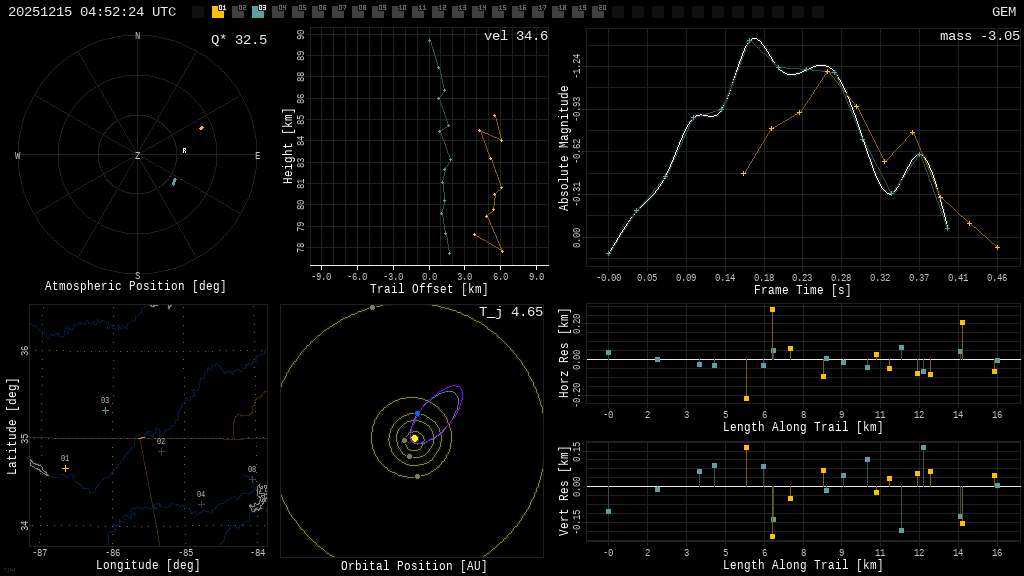The width and height of the screenshot is (1024, 576).
Task: Select the yellow station 01 indicator
Action: pos(218,12)
